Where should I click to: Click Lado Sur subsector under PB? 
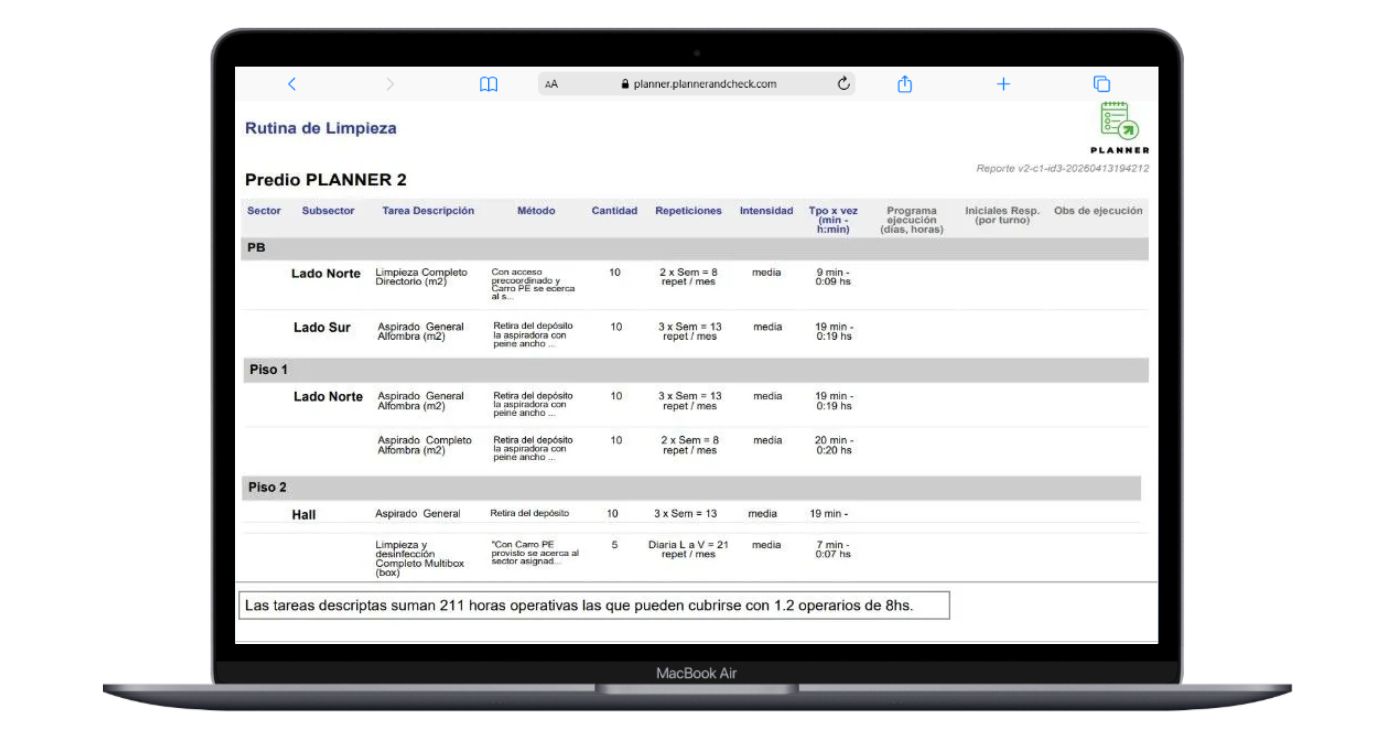322,328
